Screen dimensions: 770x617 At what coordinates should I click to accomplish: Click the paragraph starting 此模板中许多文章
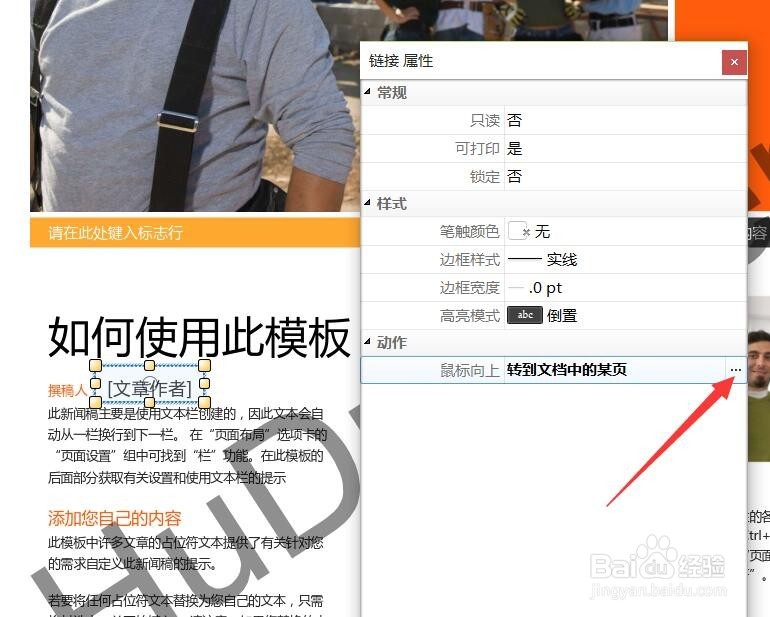[x=186, y=553]
